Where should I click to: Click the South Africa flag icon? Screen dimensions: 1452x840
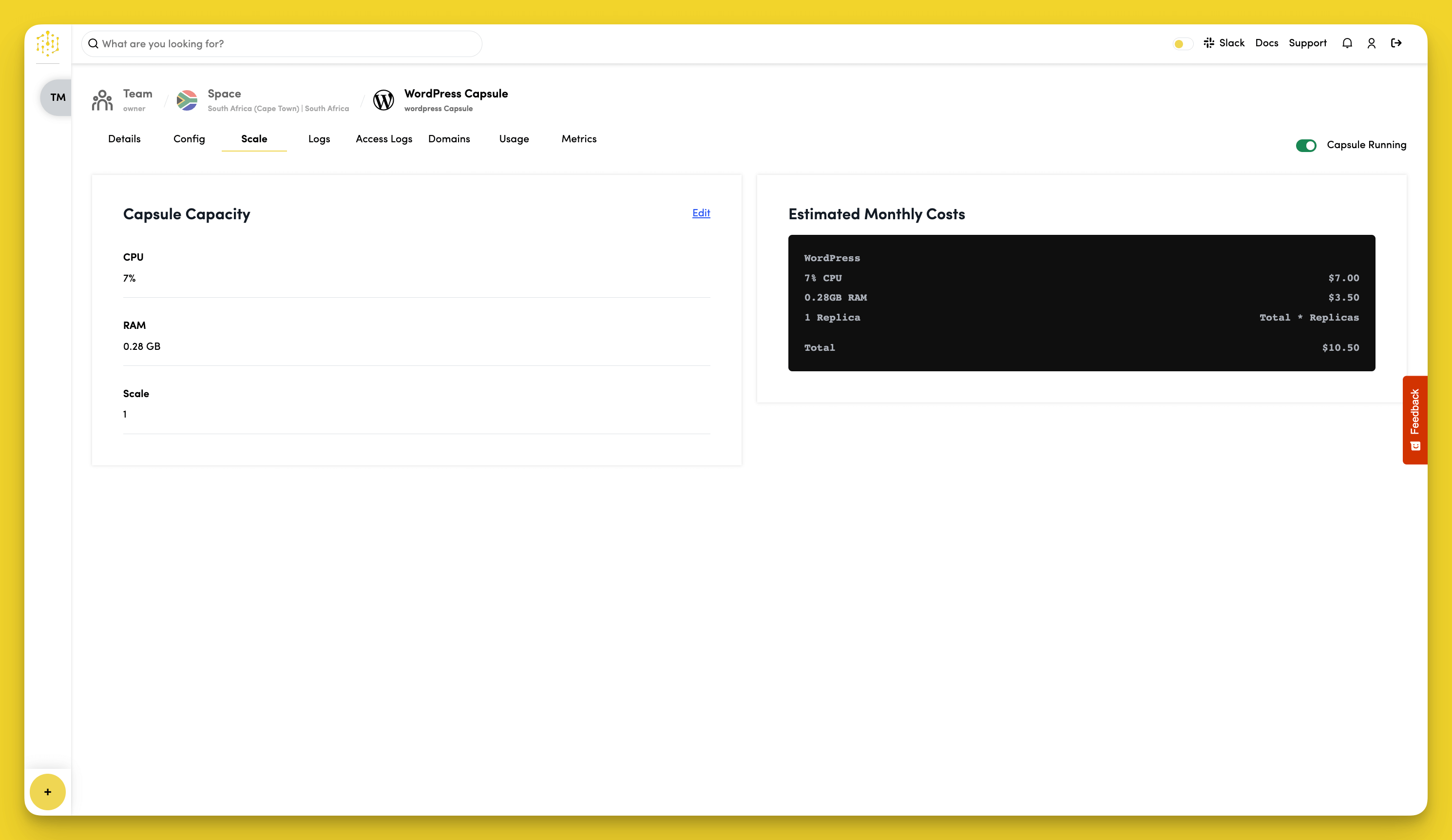click(x=187, y=100)
